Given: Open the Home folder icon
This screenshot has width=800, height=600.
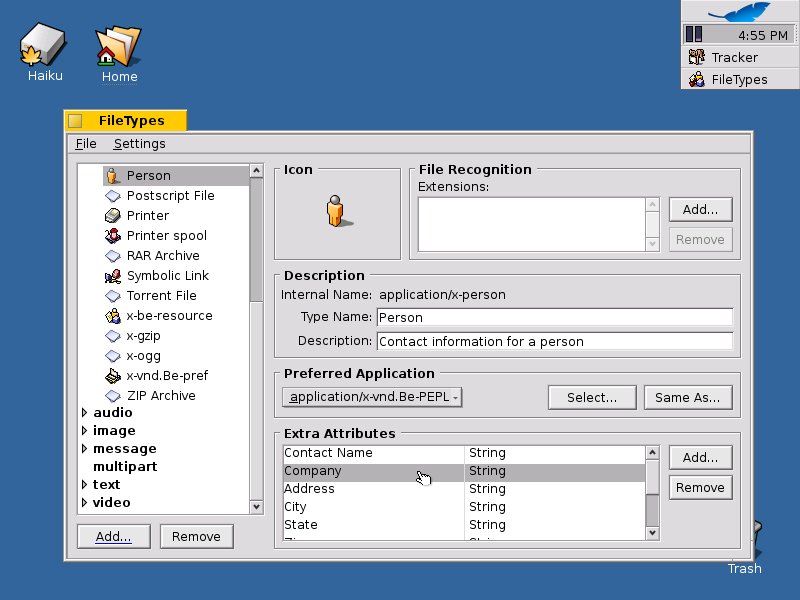Looking at the screenshot, I should pos(118,47).
